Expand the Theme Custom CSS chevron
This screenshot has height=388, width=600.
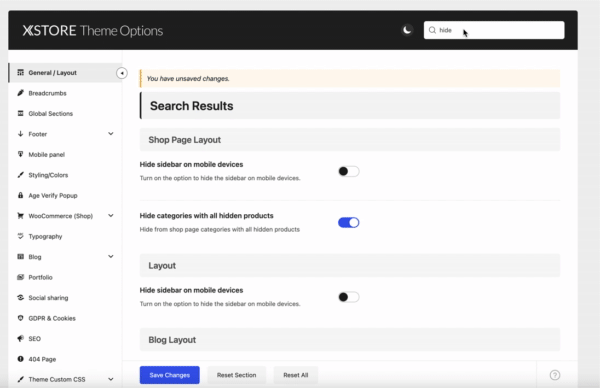111,379
